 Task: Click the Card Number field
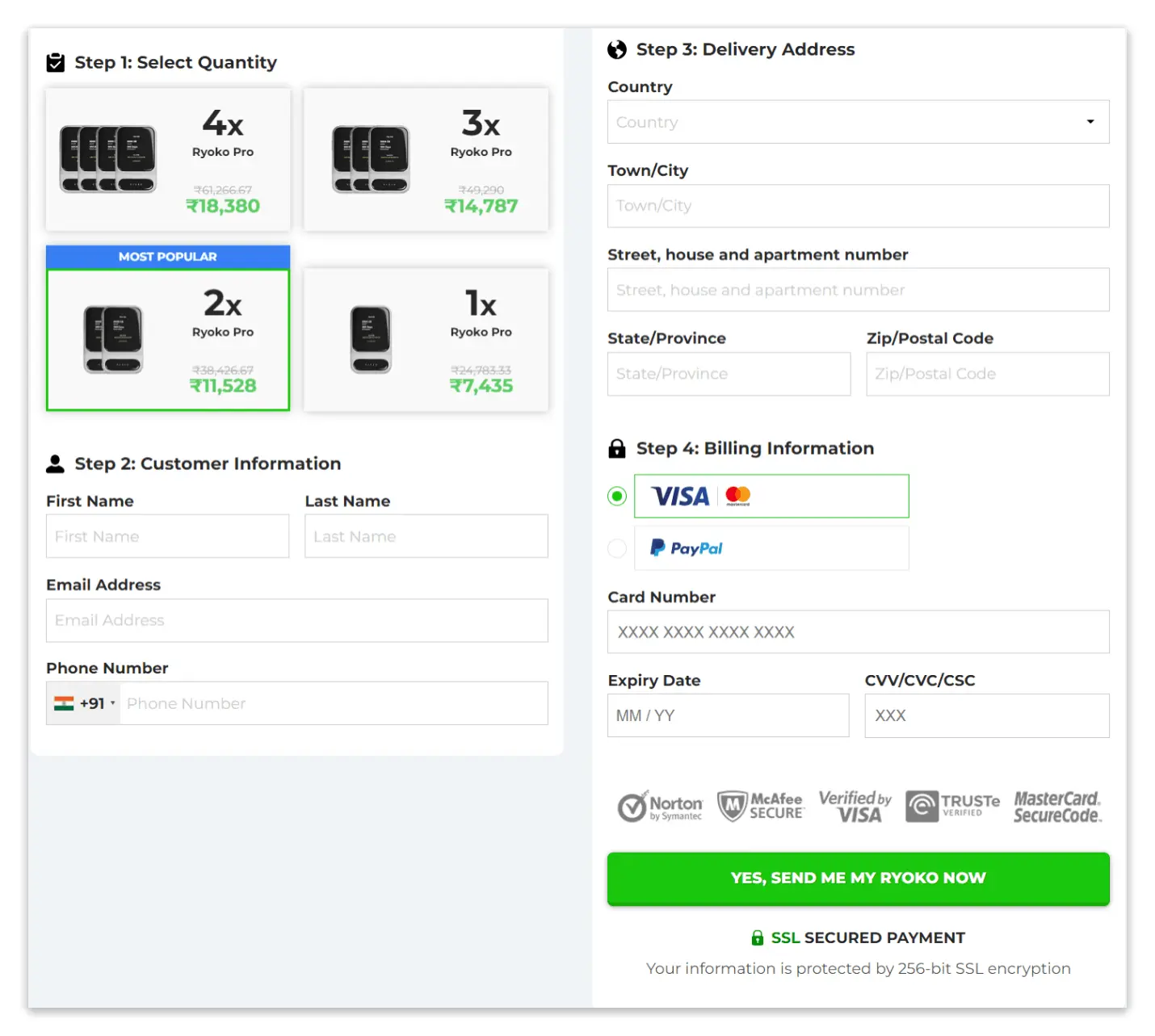pyautogui.click(x=858, y=631)
